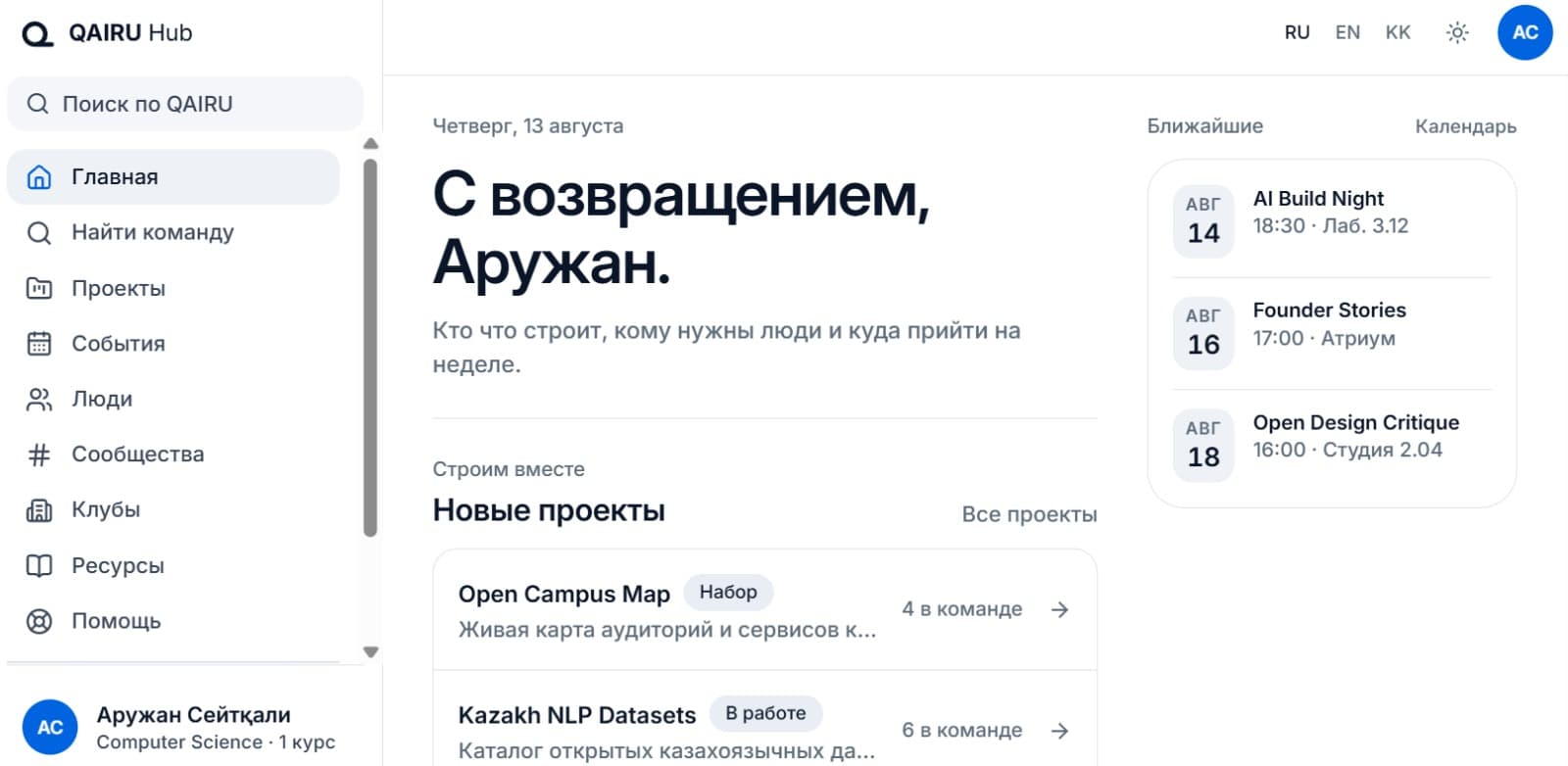This screenshot has width=1568, height=766.
Task: Open the Все проекты link
Action: (1029, 514)
